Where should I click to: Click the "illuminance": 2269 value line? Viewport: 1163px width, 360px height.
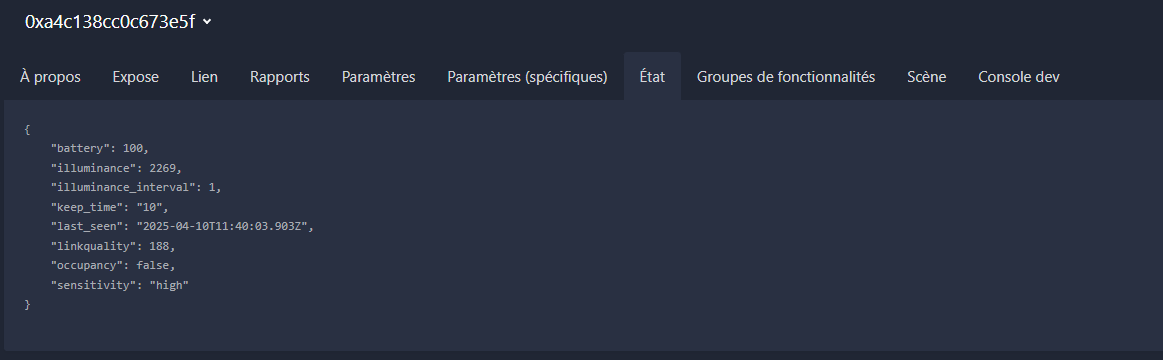[x=116, y=168]
